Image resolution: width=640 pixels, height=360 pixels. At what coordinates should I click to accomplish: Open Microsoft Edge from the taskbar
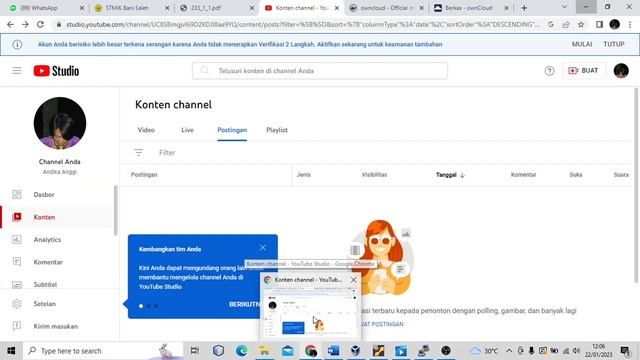click(242, 351)
